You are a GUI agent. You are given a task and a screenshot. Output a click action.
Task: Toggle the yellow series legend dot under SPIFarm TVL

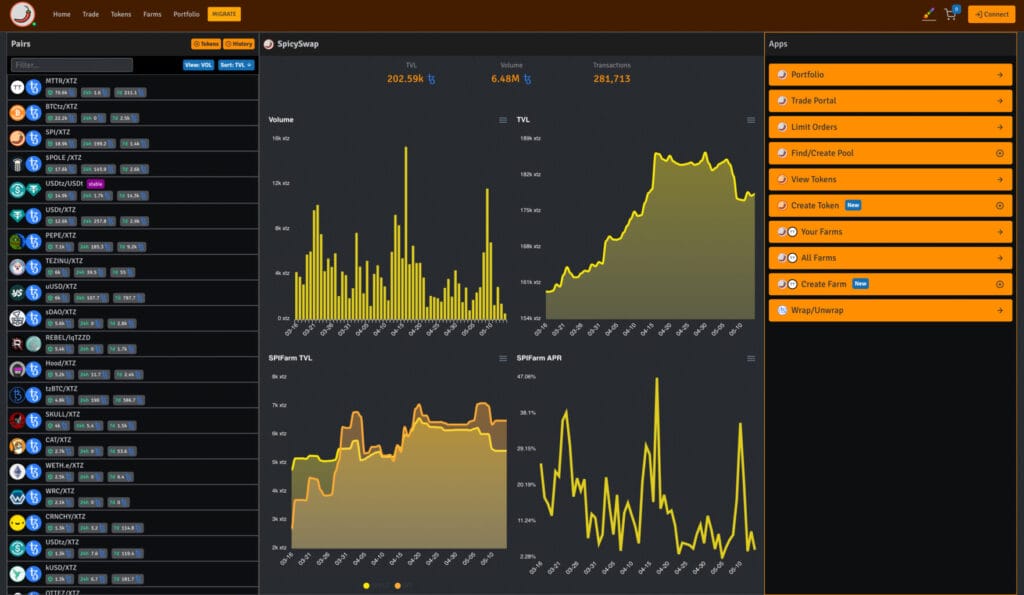tap(366, 586)
